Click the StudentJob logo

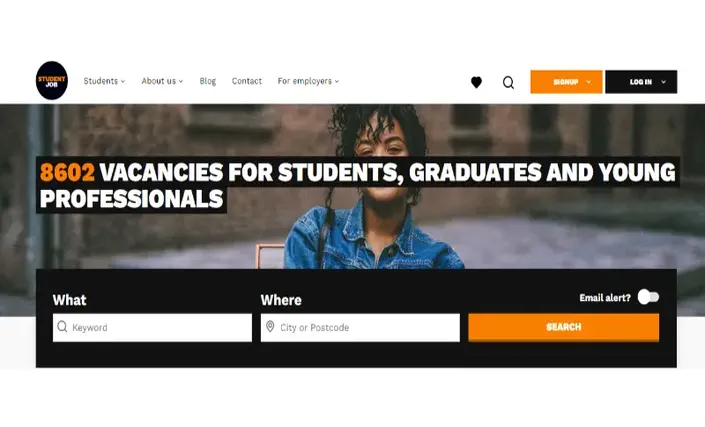52,80
